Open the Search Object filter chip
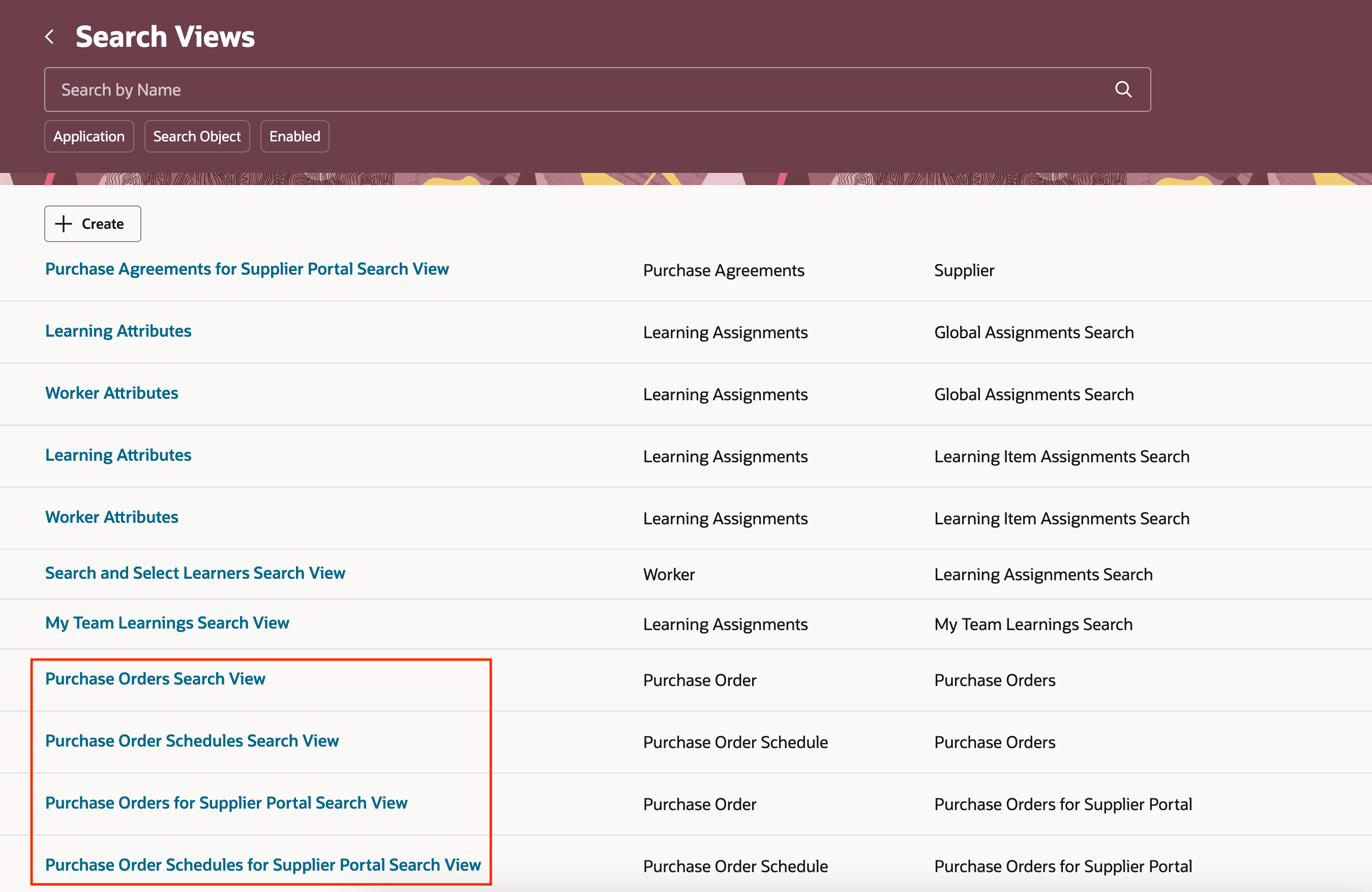The image size is (1372, 892). [x=197, y=136]
